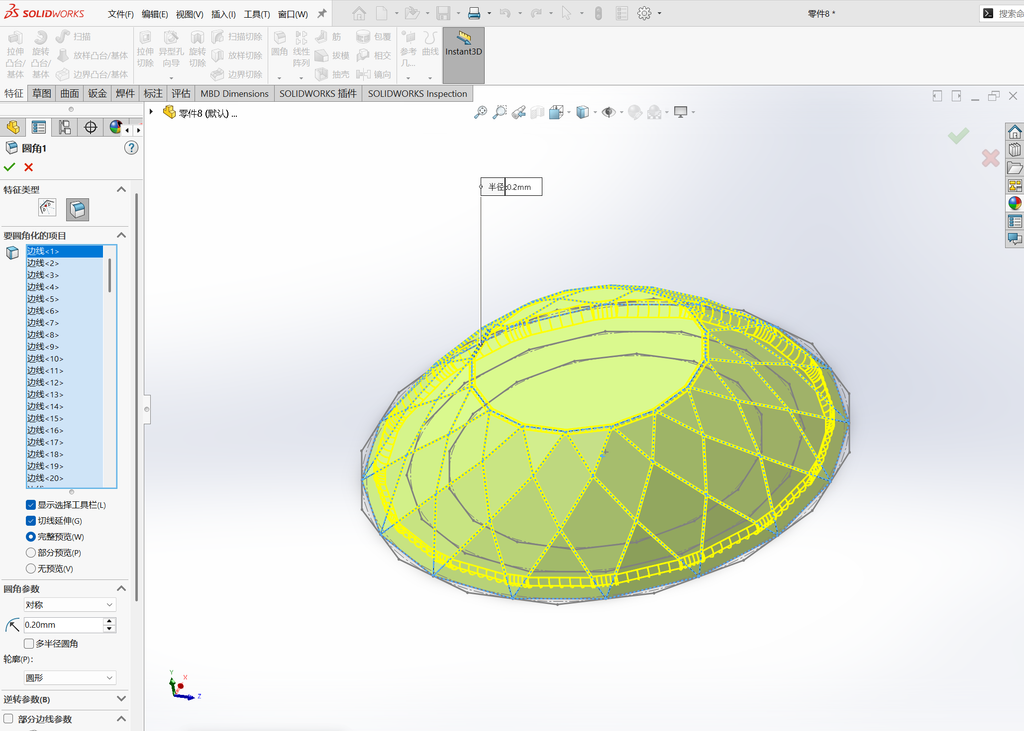Toggle 显示选择工具栏 checkbox

point(31,505)
